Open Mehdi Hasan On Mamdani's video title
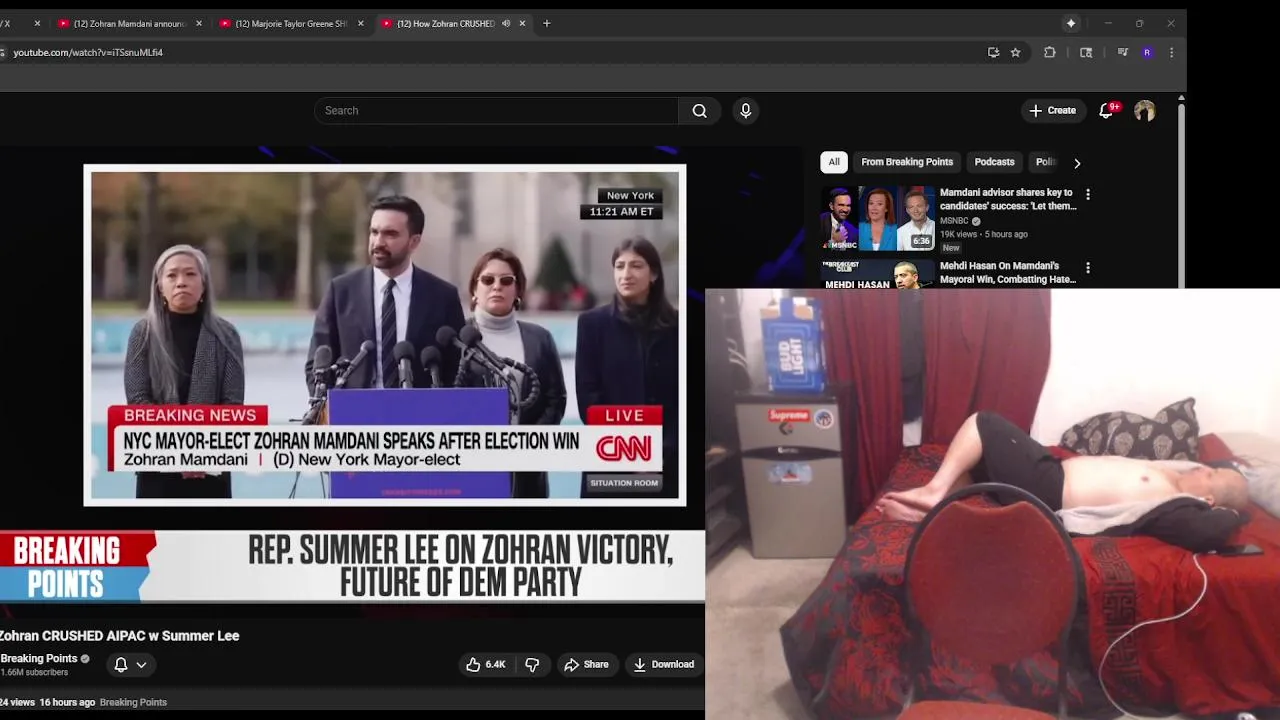This screenshot has height=720, width=1280. [1008, 273]
